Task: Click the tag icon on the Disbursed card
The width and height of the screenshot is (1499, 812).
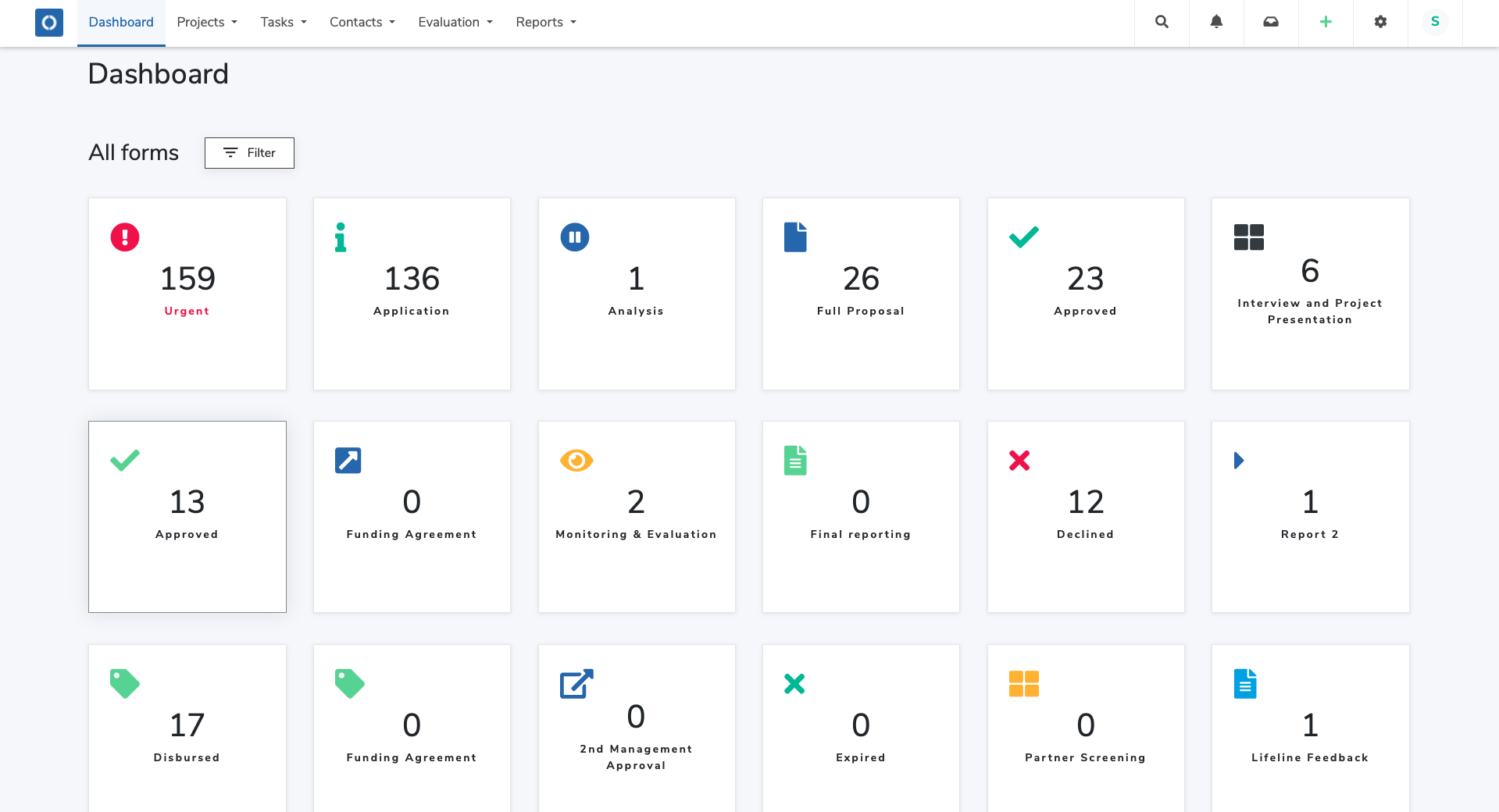Action: (x=125, y=684)
